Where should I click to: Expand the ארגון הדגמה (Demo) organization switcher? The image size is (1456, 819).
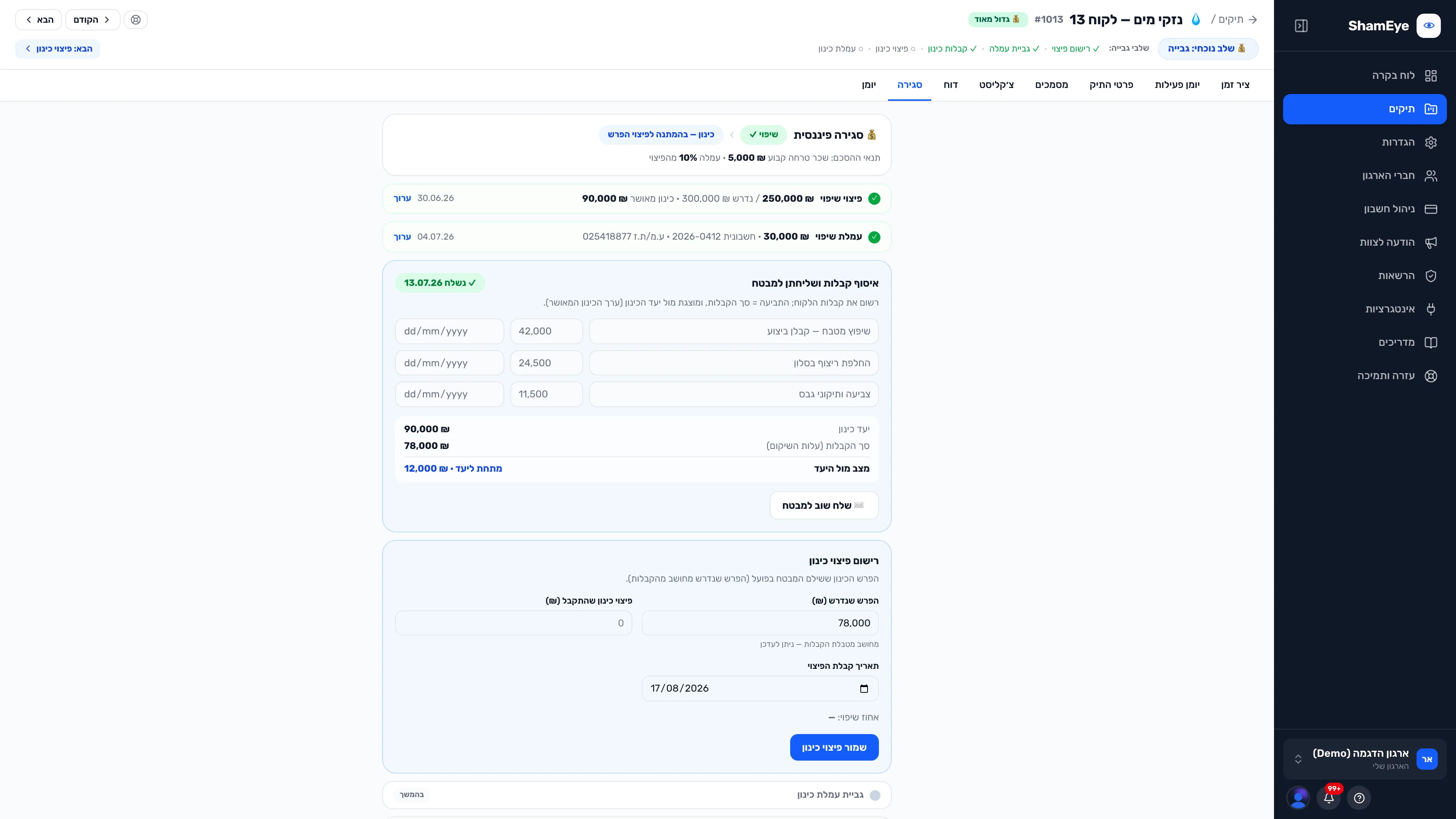pyautogui.click(x=1365, y=759)
